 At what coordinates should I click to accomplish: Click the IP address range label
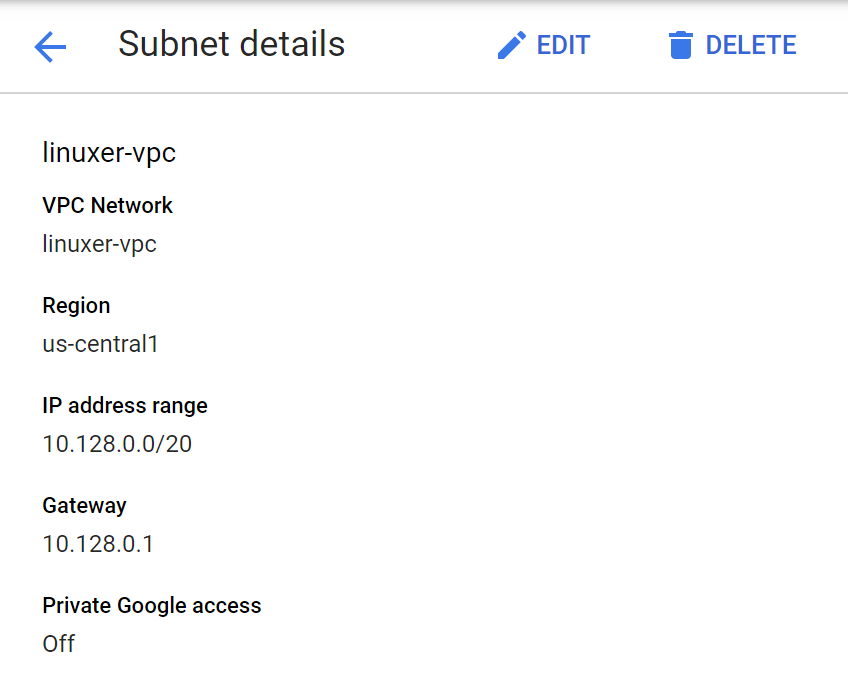125,405
